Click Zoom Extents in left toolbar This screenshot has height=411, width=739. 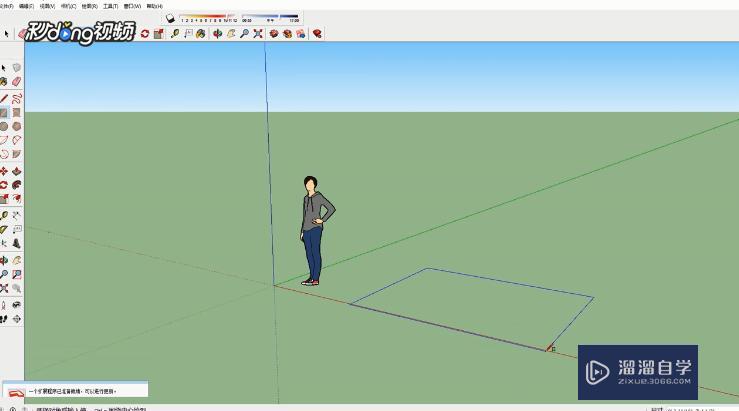click(x=4, y=288)
